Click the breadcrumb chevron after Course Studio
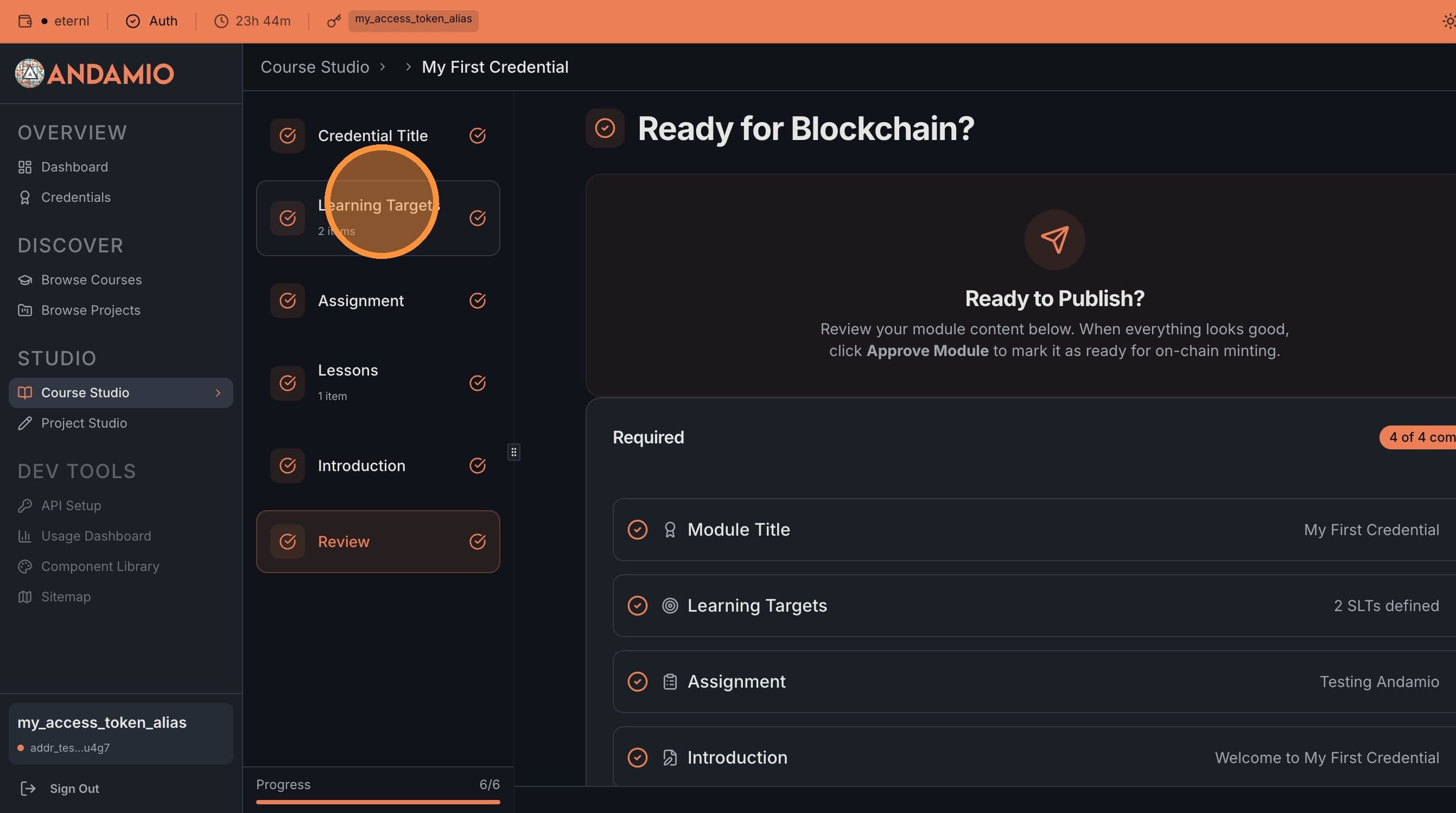 pyautogui.click(x=383, y=67)
